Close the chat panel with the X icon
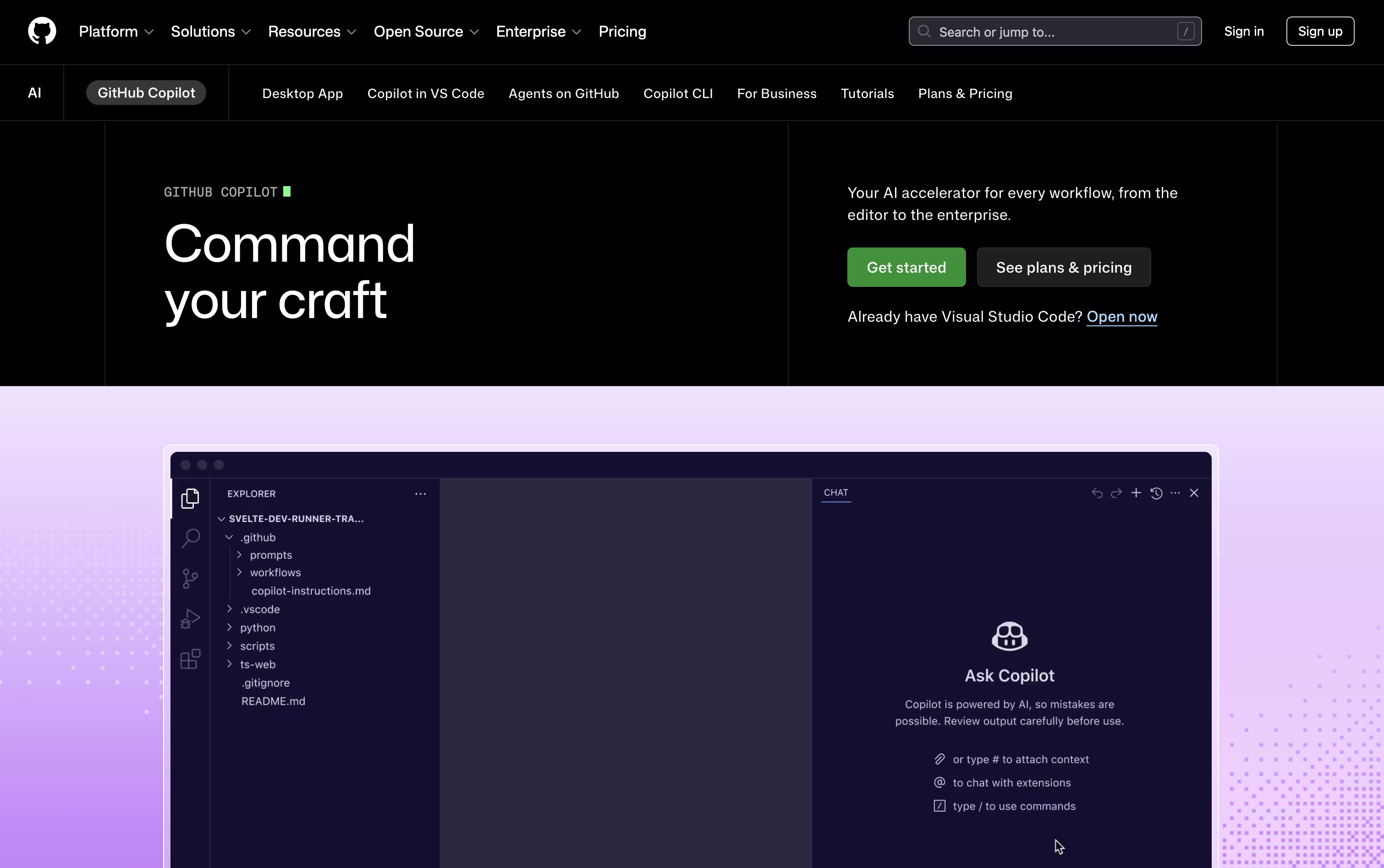Screen dimensions: 1384x868 coord(1194,493)
